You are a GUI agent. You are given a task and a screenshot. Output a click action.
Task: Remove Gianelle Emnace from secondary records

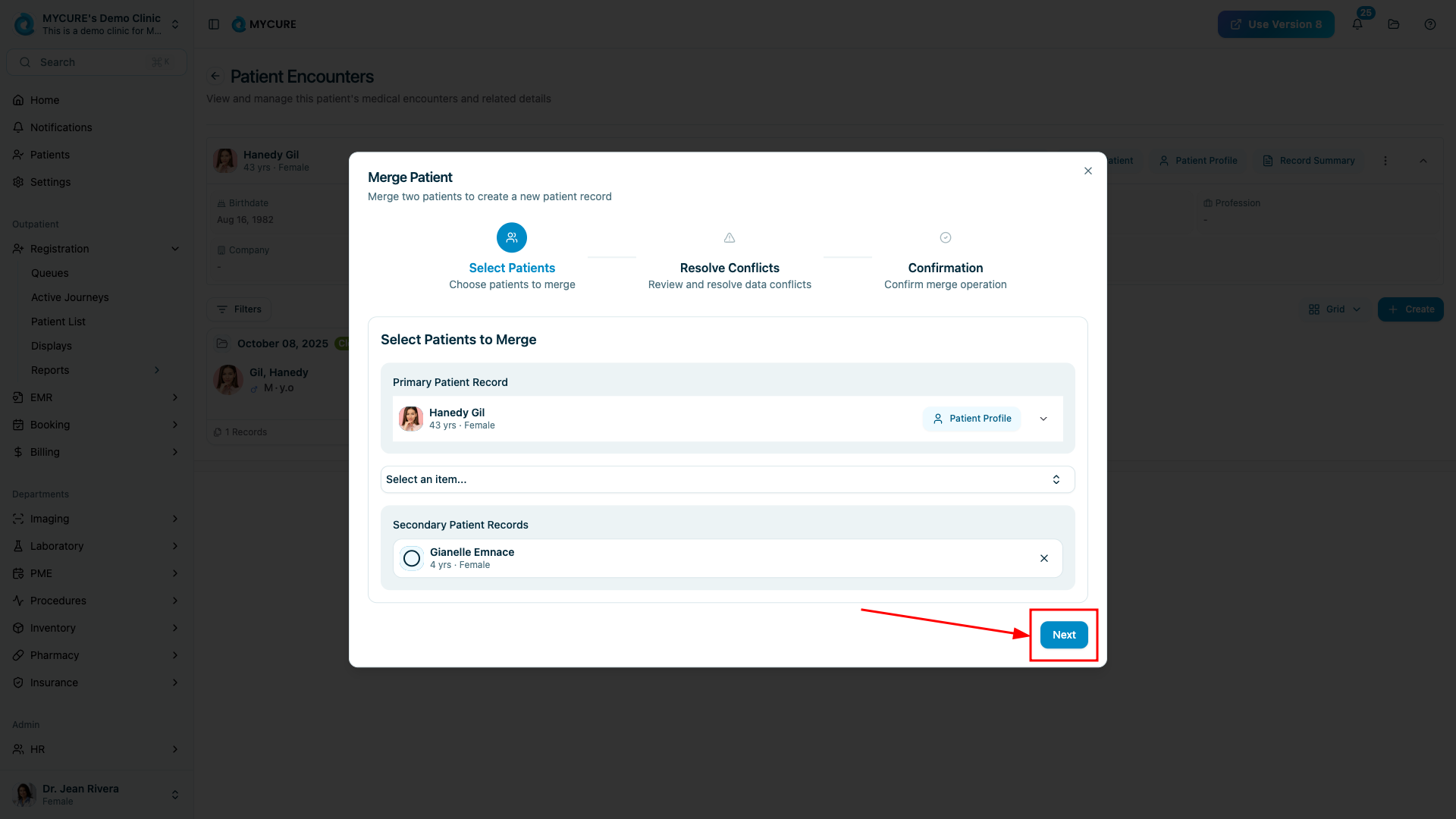click(1044, 558)
